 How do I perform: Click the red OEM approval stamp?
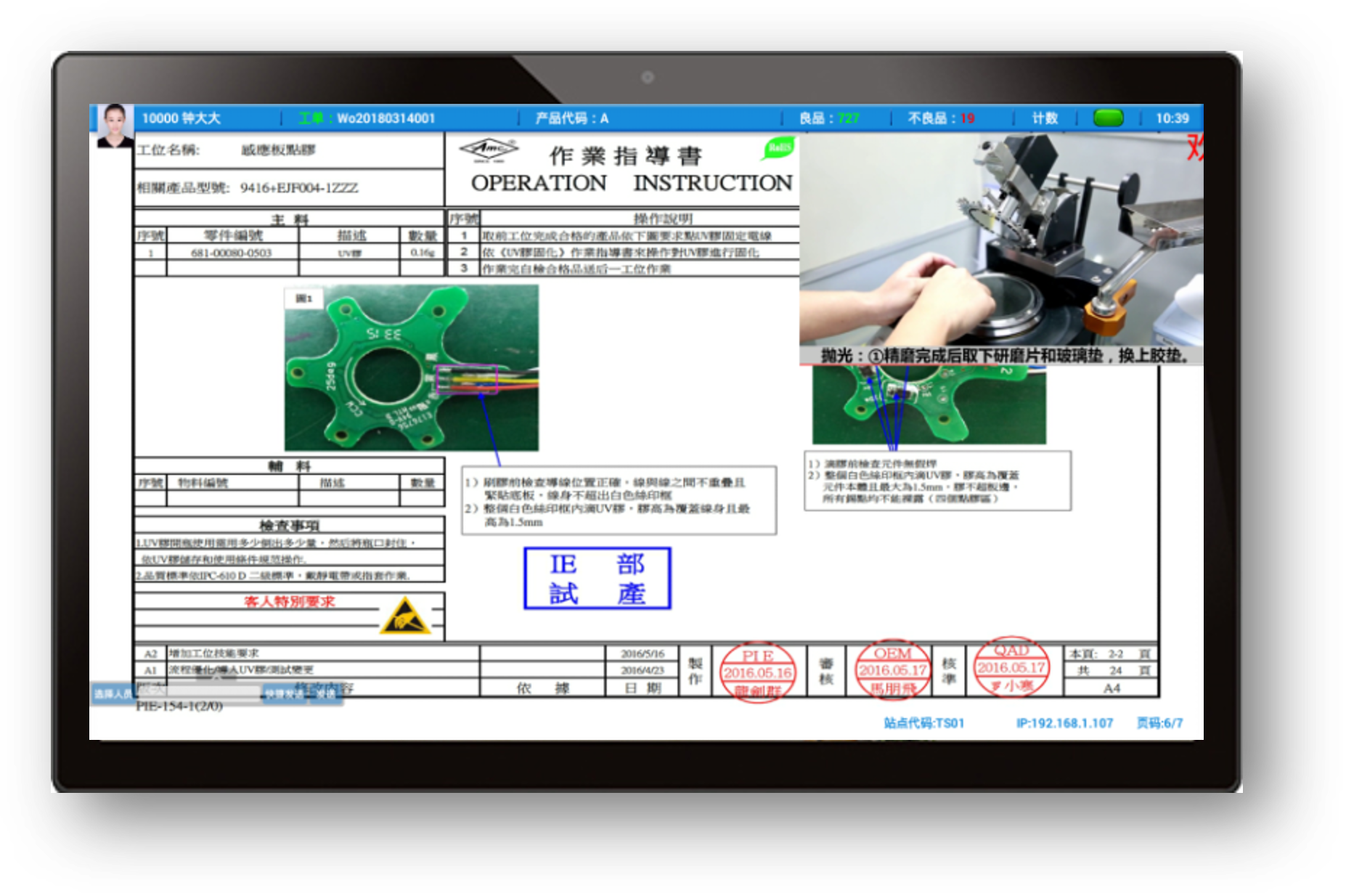click(893, 670)
